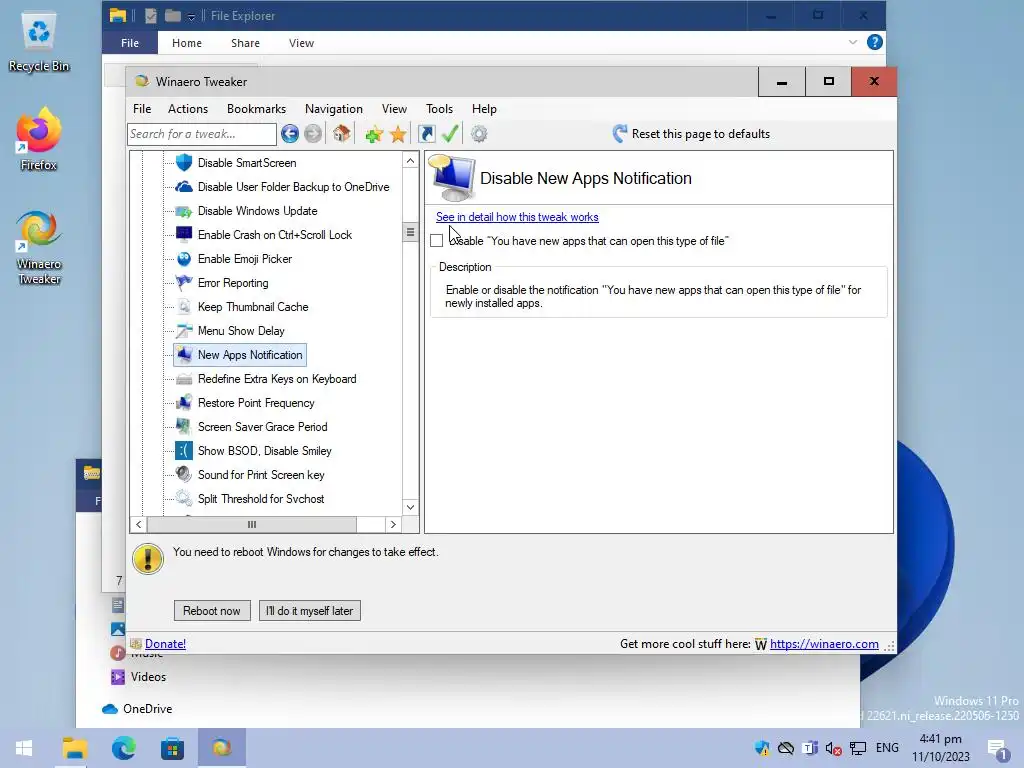Image resolution: width=1024 pixels, height=768 pixels.
Task: Open Microsoft Store from the taskbar
Action: coord(172,748)
